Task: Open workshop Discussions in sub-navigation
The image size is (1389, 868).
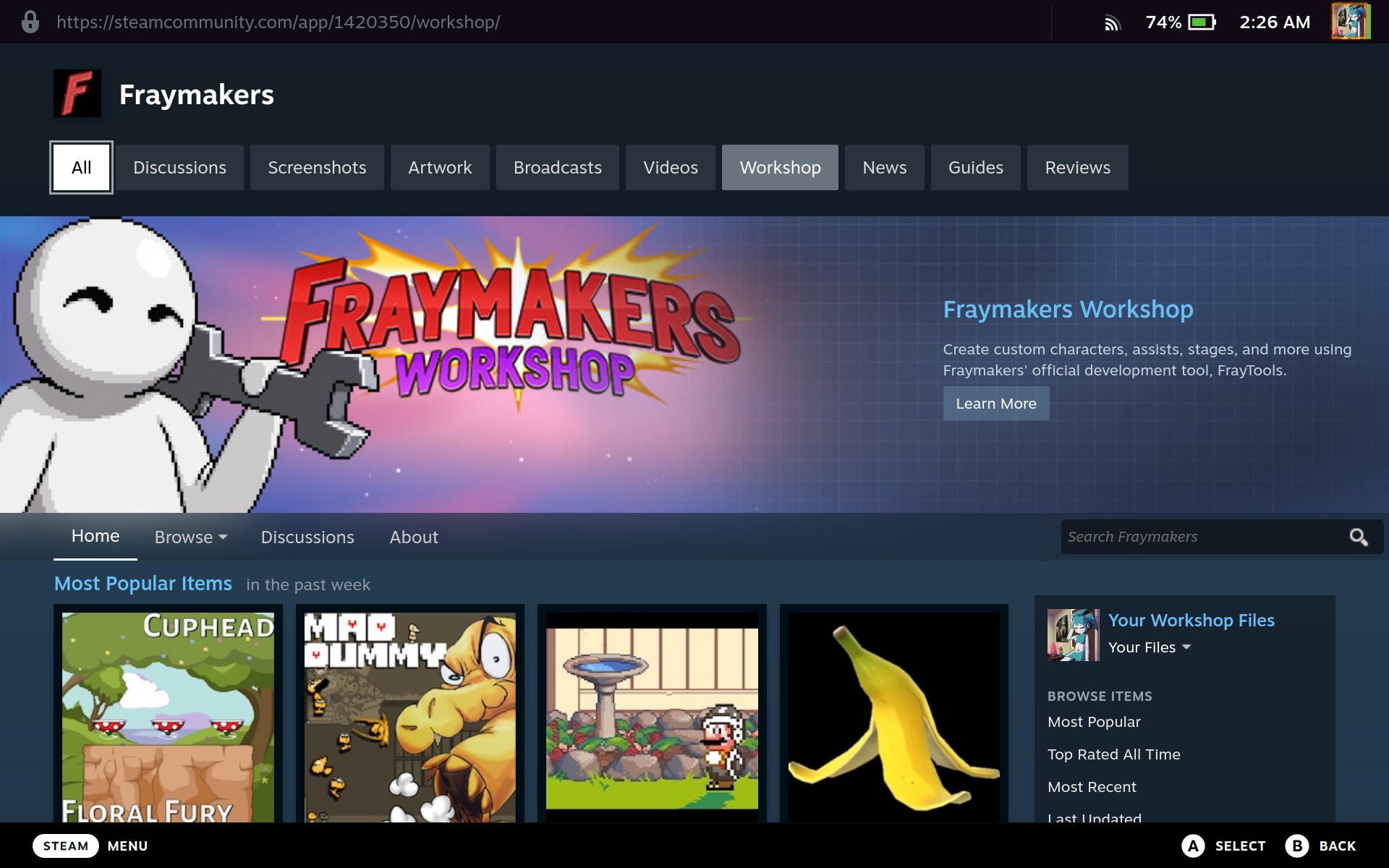Action: point(307,537)
